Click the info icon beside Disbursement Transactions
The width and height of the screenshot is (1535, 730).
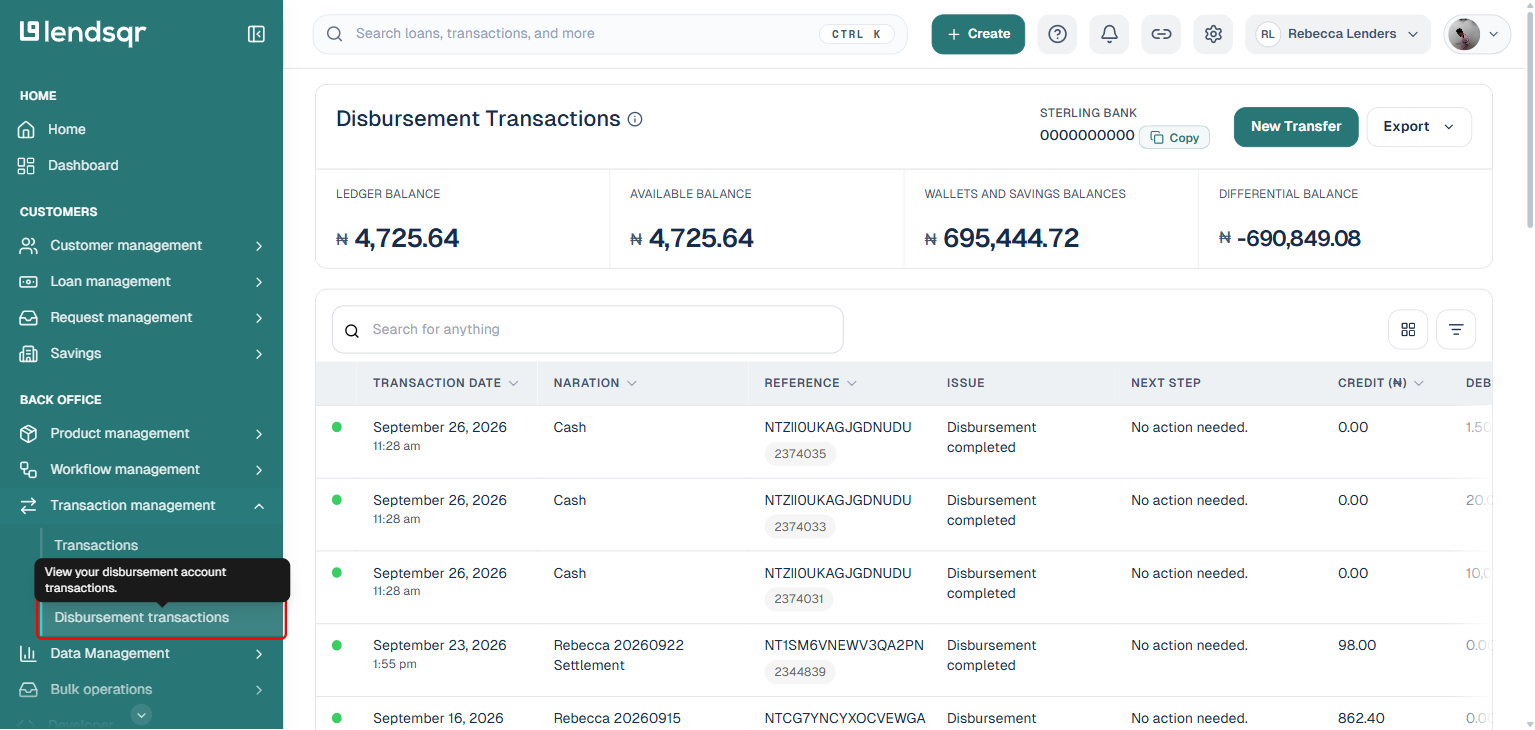(635, 119)
